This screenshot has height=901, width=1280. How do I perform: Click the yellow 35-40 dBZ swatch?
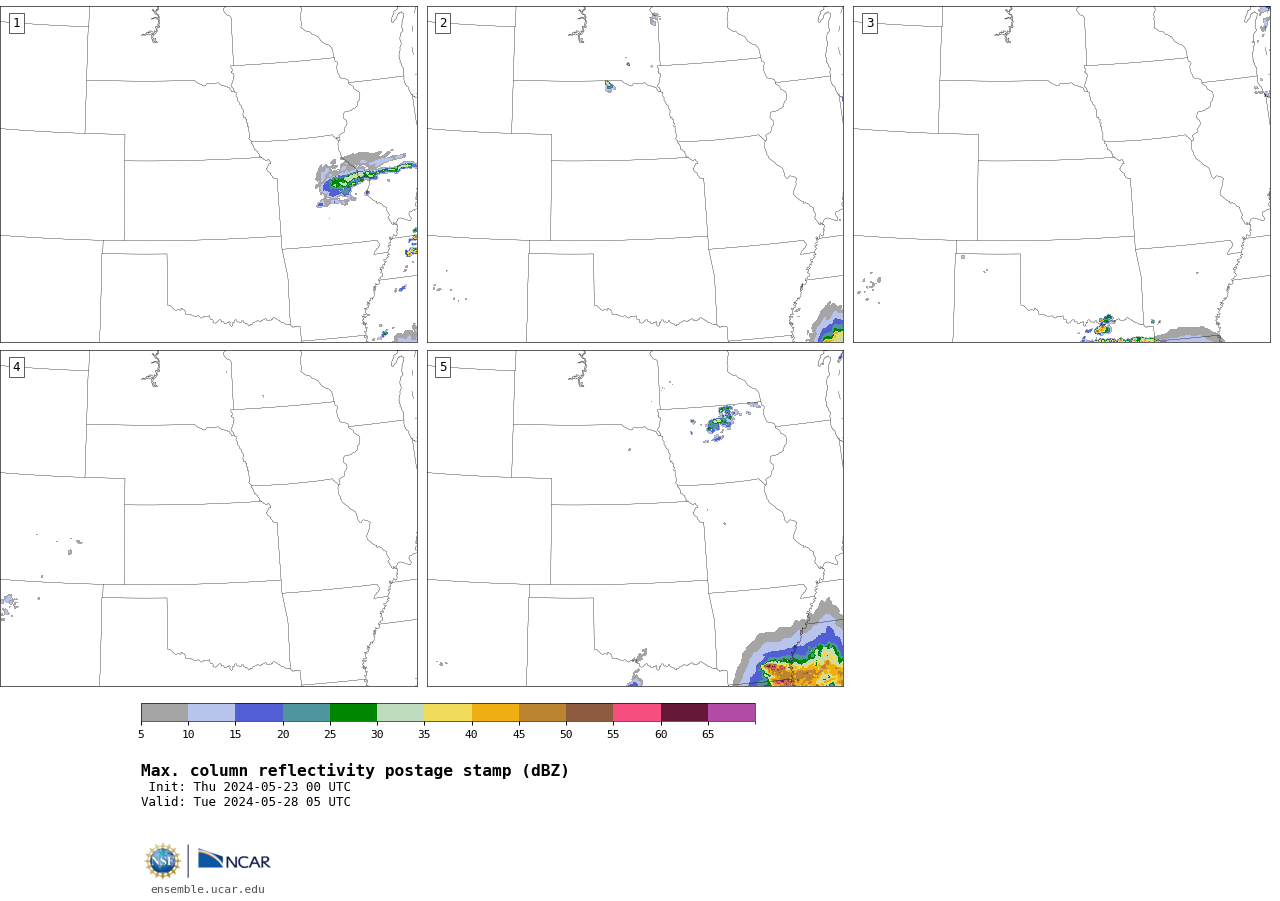pos(448,713)
